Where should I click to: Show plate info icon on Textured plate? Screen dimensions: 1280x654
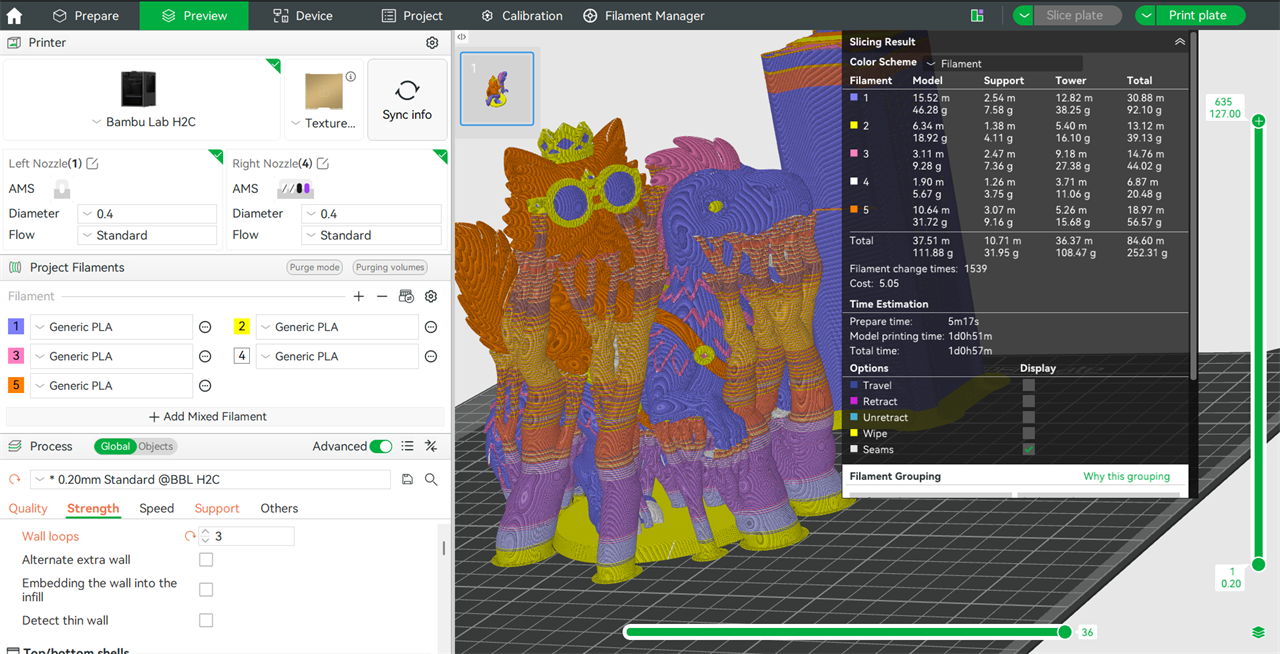pos(351,76)
